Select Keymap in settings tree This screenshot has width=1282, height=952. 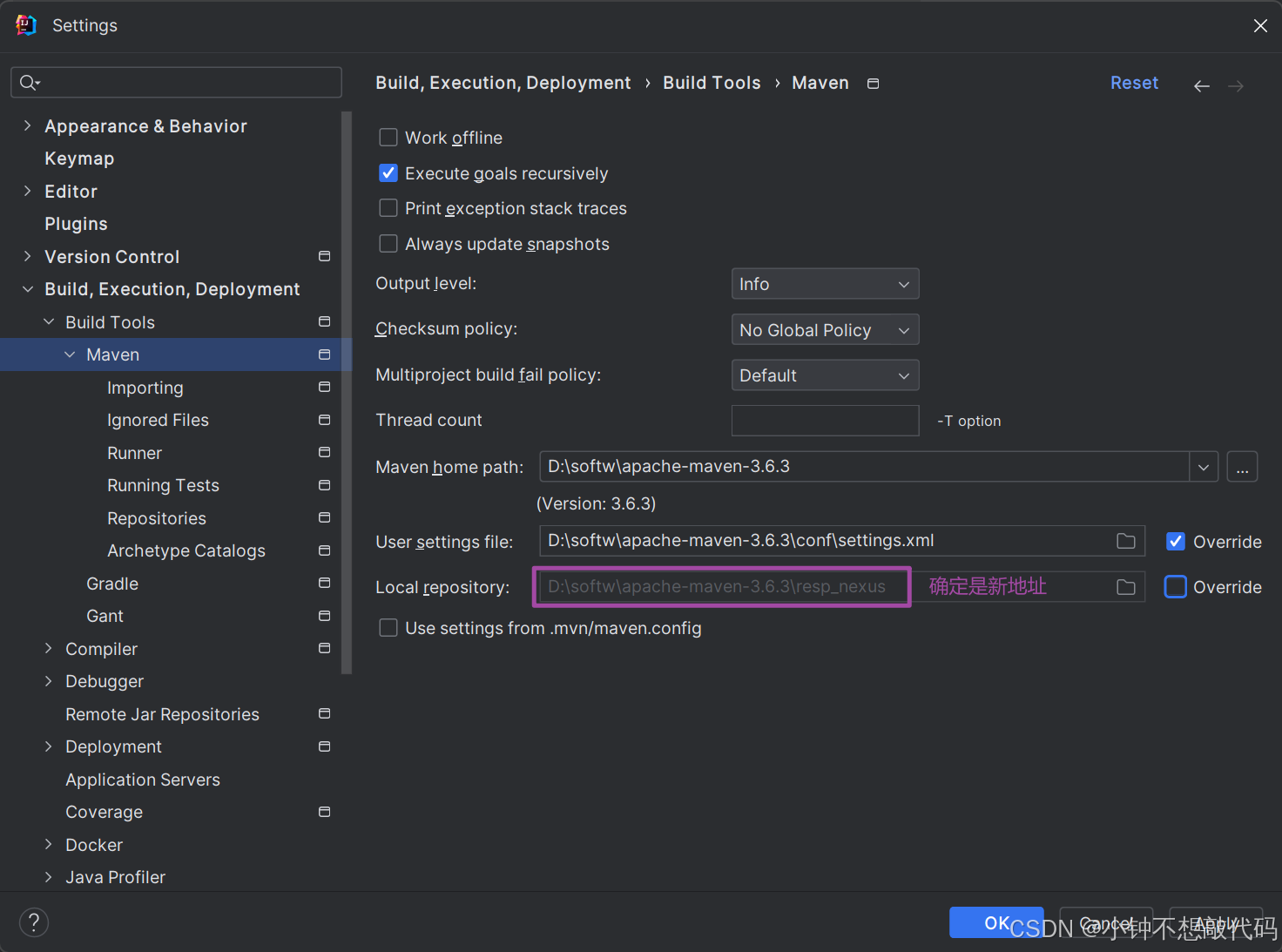click(79, 159)
